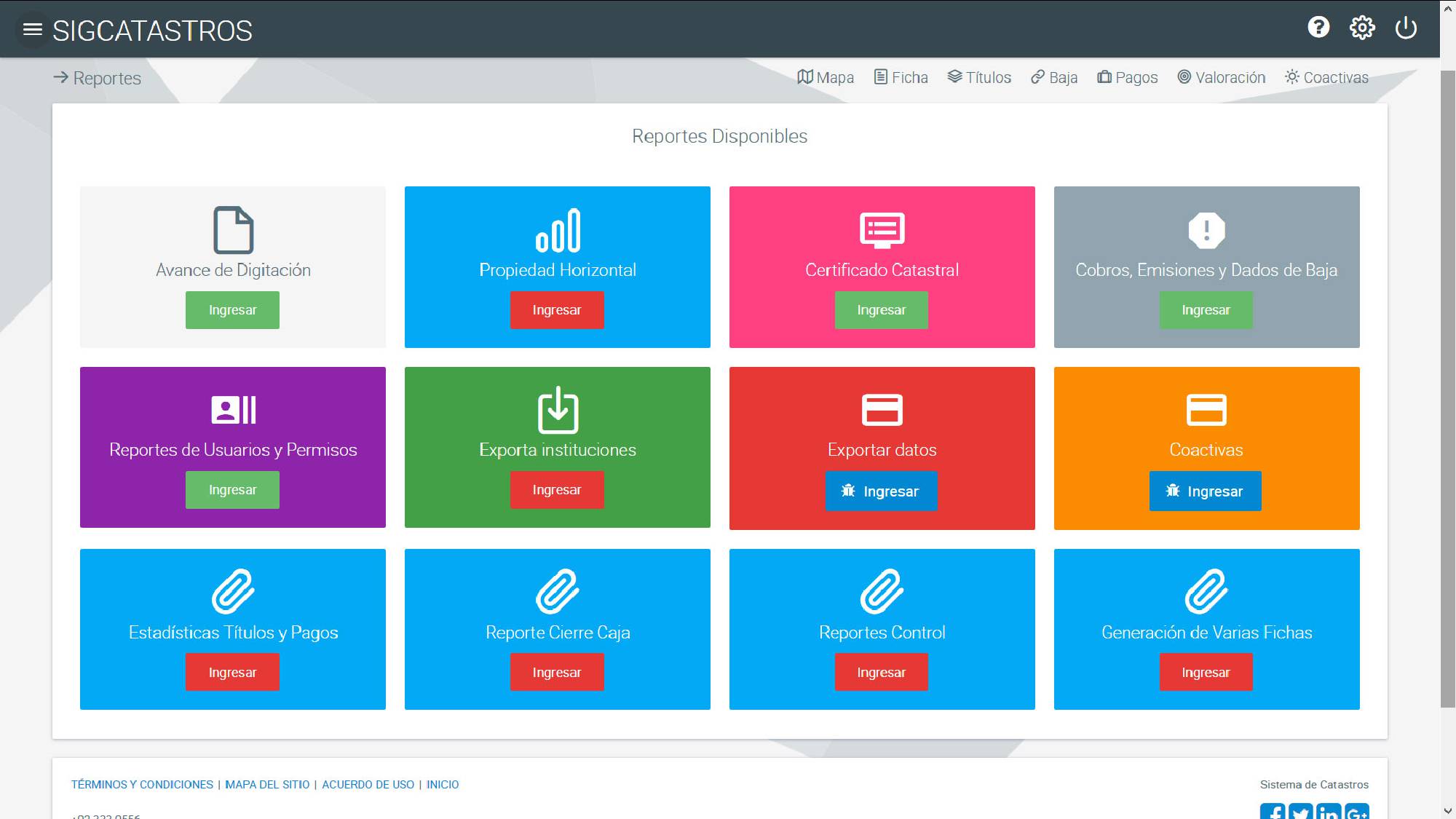Open Valoración in the top navigation
The width and height of the screenshot is (1456, 819).
pos(1222,77)
